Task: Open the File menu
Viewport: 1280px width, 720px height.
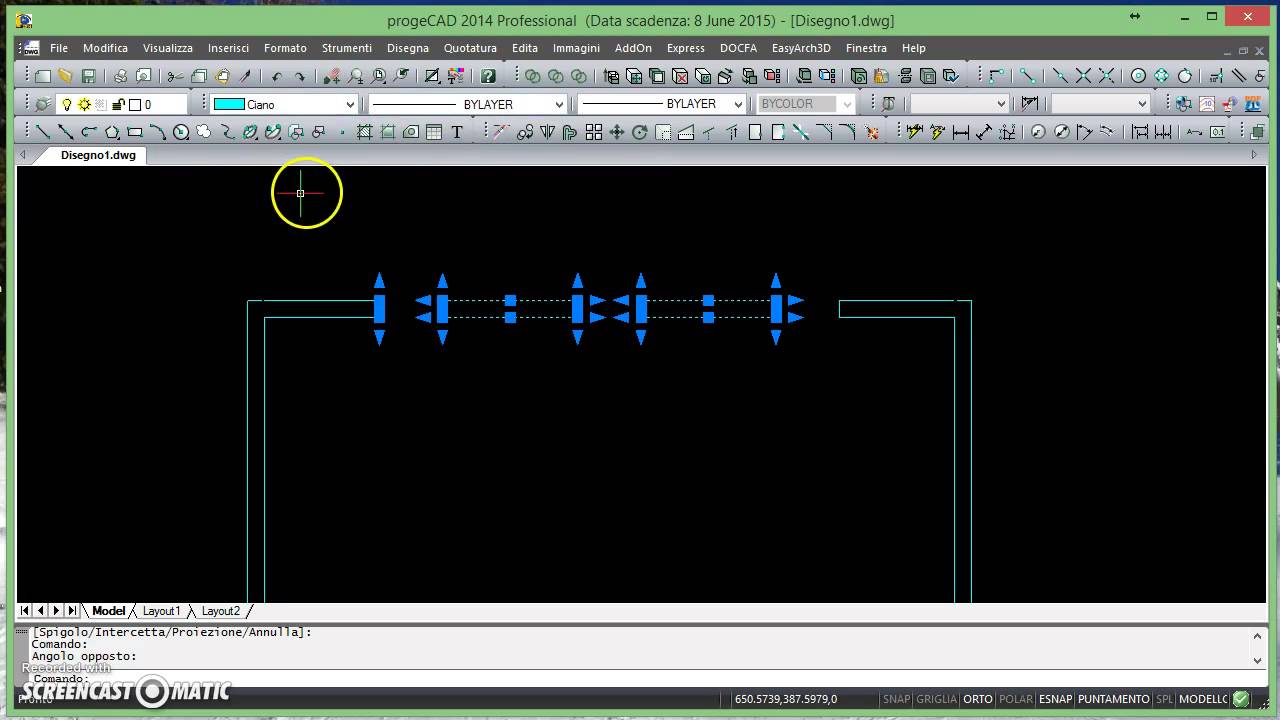Action: pyautogui.click(x=59, y=48)
